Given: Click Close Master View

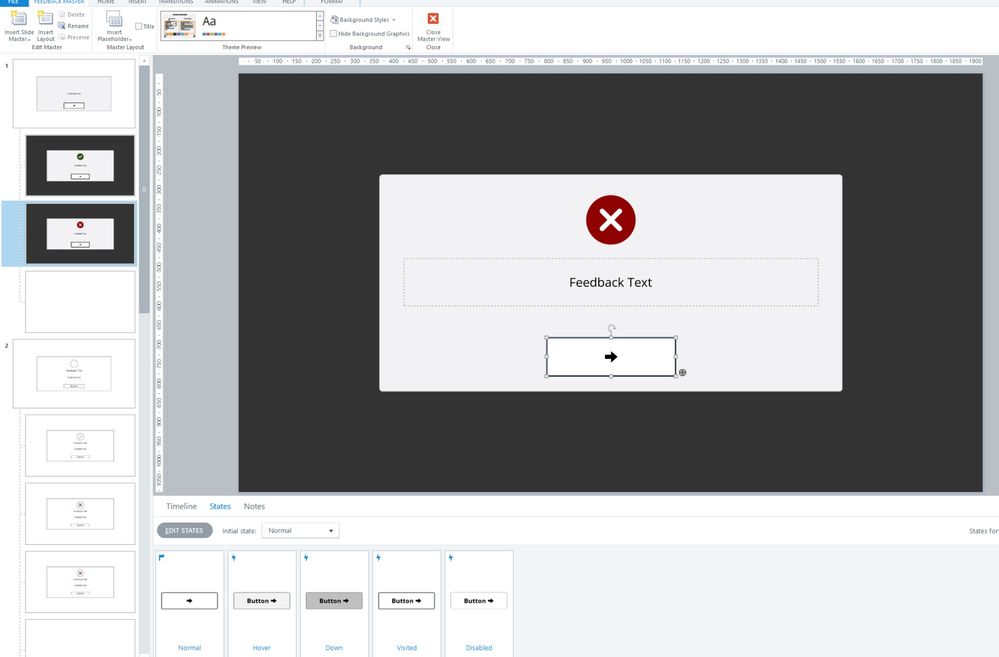Looking at the screenshot, I should [433, 26].
